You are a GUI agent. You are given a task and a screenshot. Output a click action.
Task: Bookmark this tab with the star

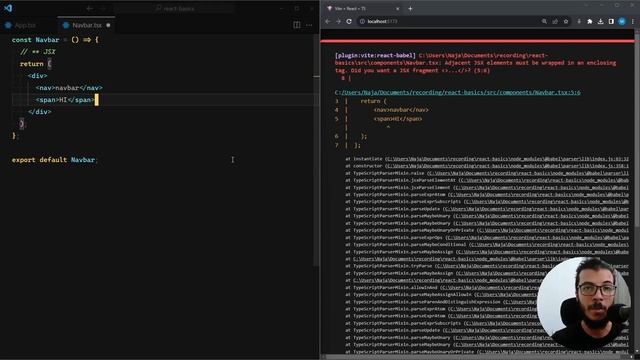pyautogui.click(x=566, y=21)
